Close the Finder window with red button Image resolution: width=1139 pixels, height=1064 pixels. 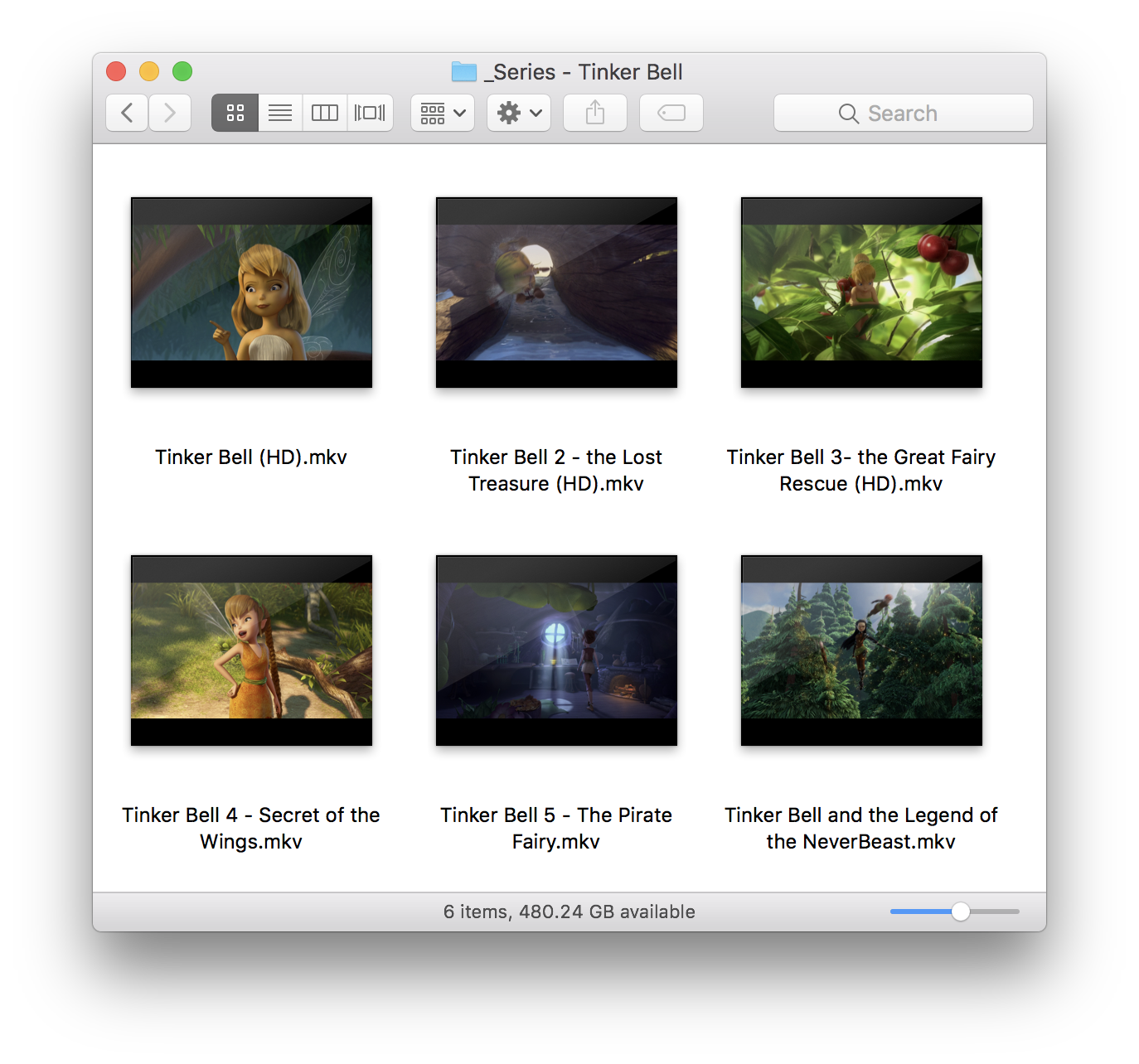[116, 71]
